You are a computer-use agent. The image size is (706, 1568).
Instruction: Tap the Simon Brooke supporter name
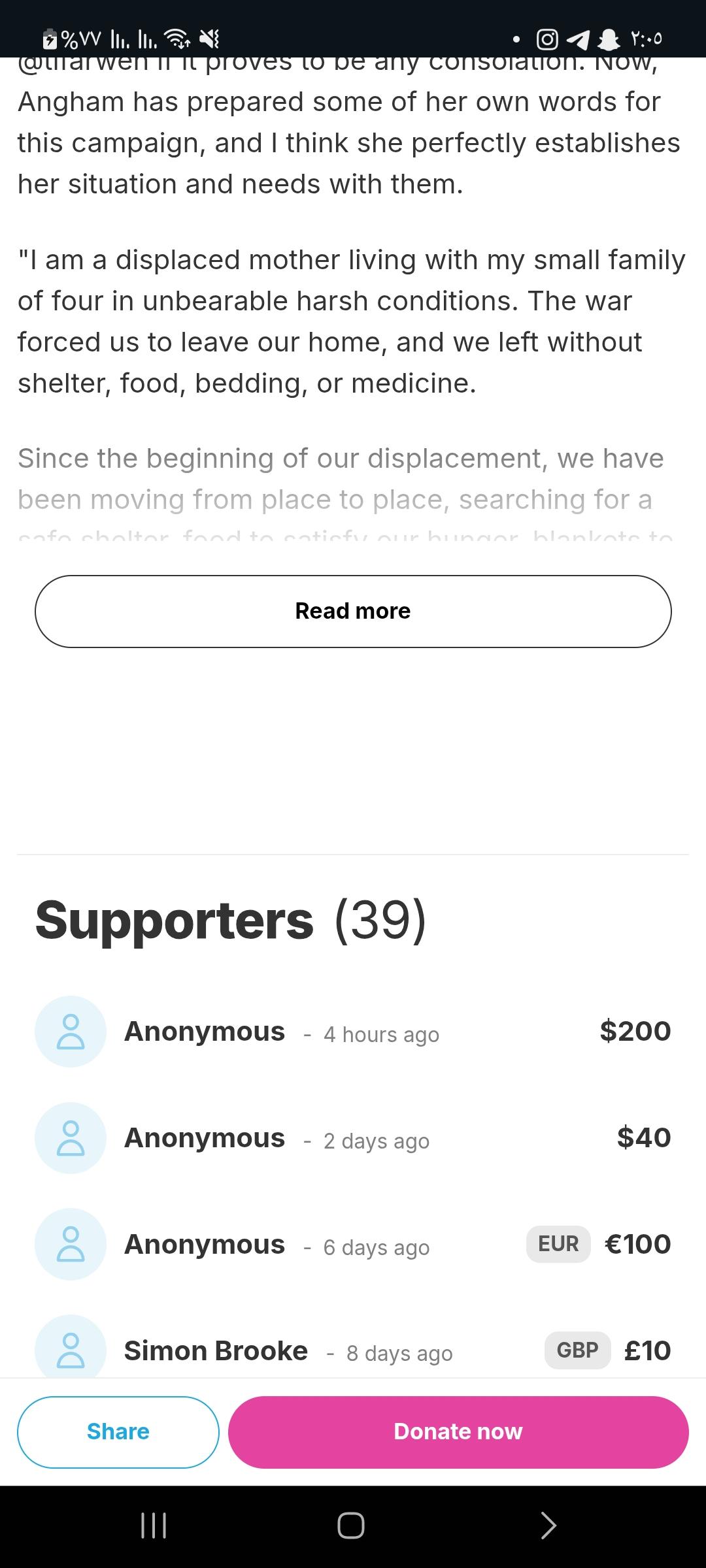(x=216, y=1351)
